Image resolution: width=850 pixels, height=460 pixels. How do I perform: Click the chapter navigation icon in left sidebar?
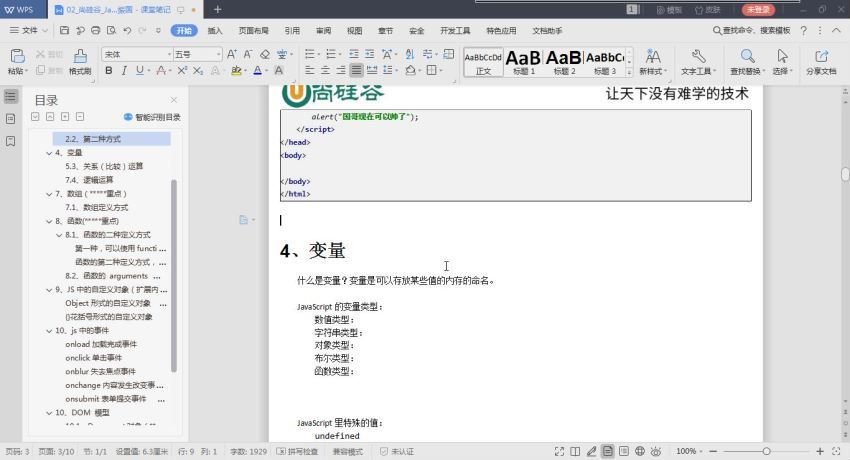click(10, 119)
